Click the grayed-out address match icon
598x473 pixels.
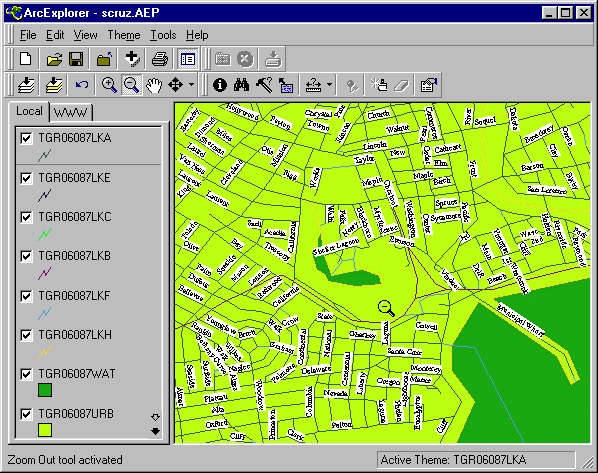(352, 85)
